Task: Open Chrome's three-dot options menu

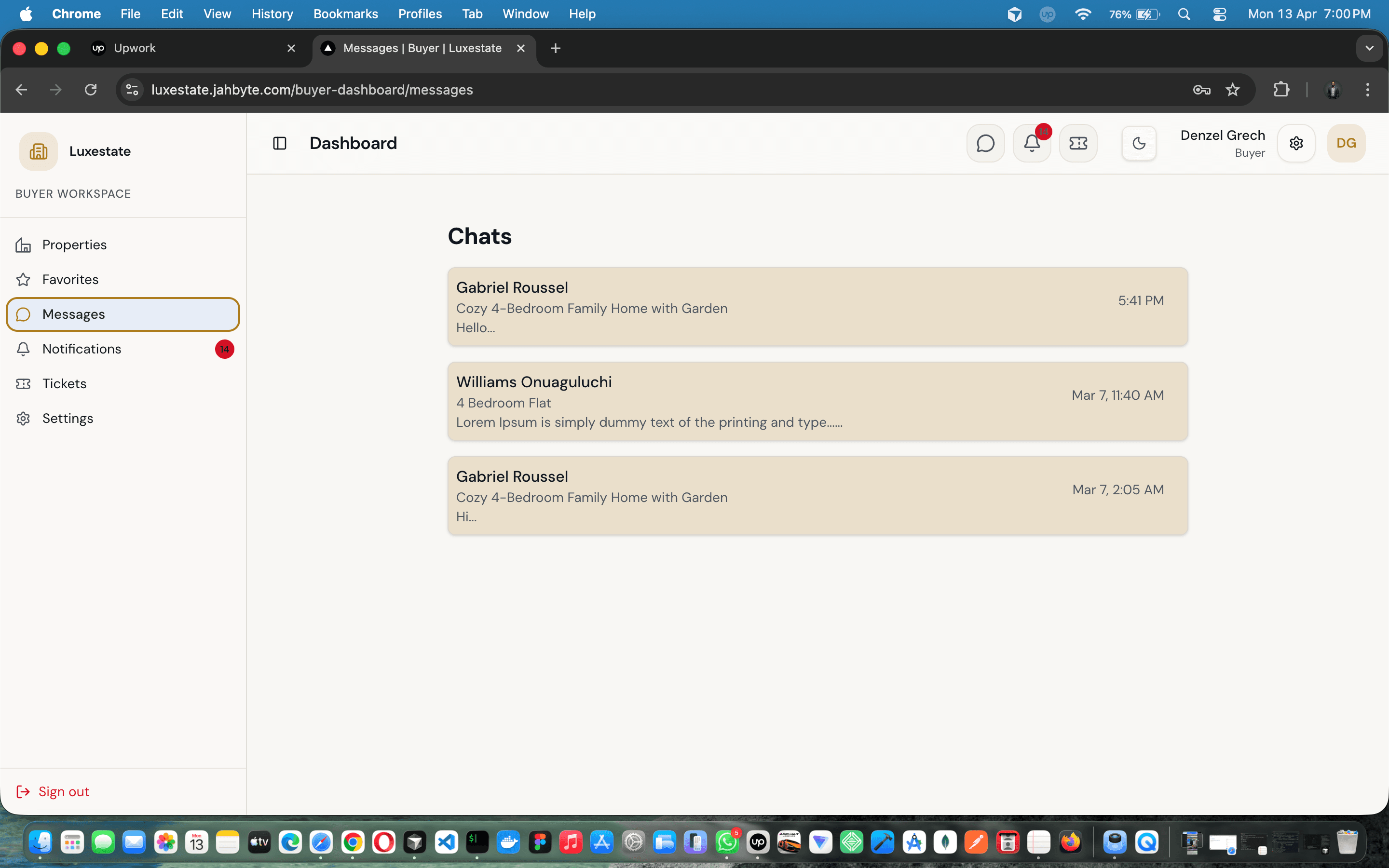Action: 1368,90
